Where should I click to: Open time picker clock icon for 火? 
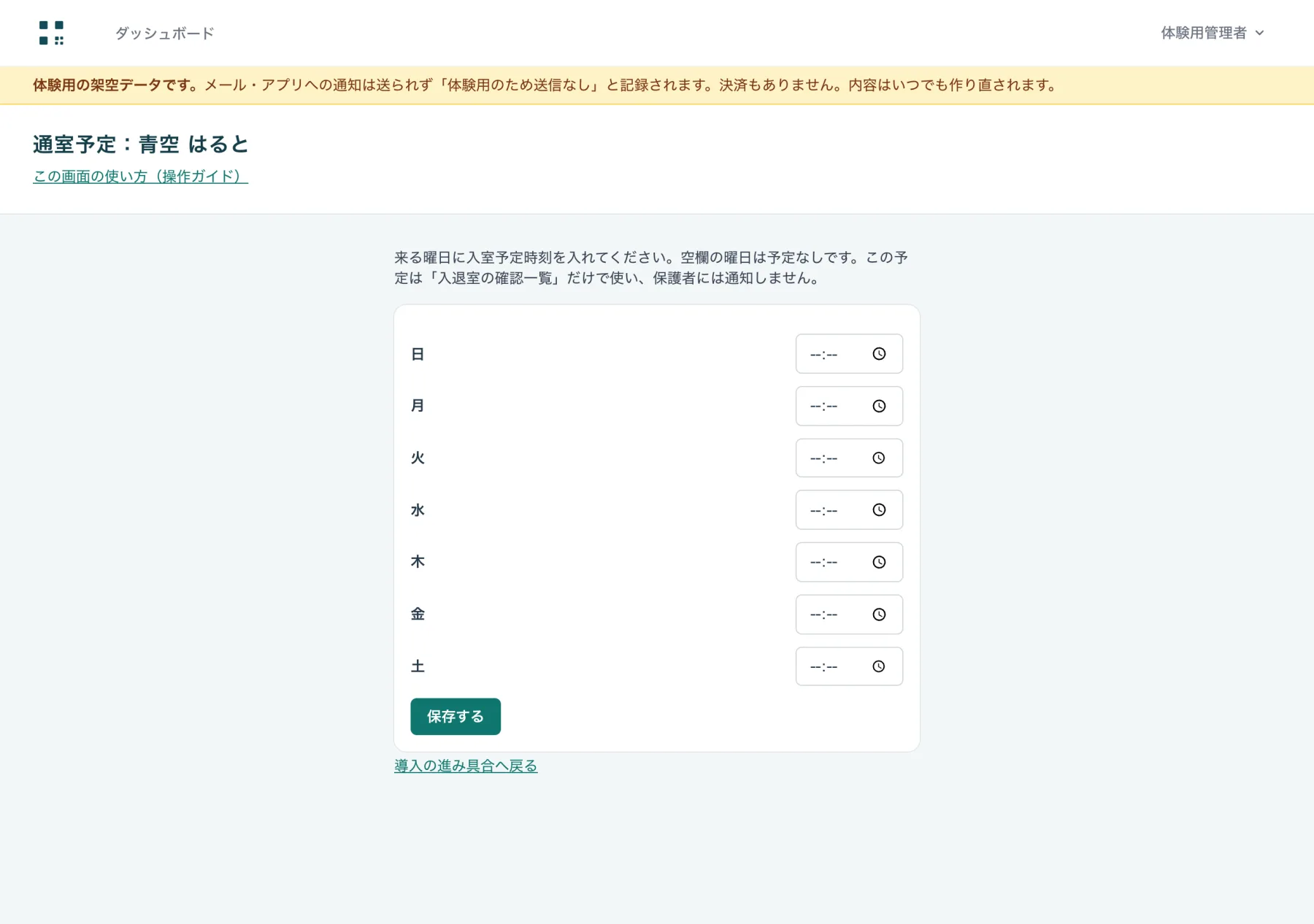879,458
